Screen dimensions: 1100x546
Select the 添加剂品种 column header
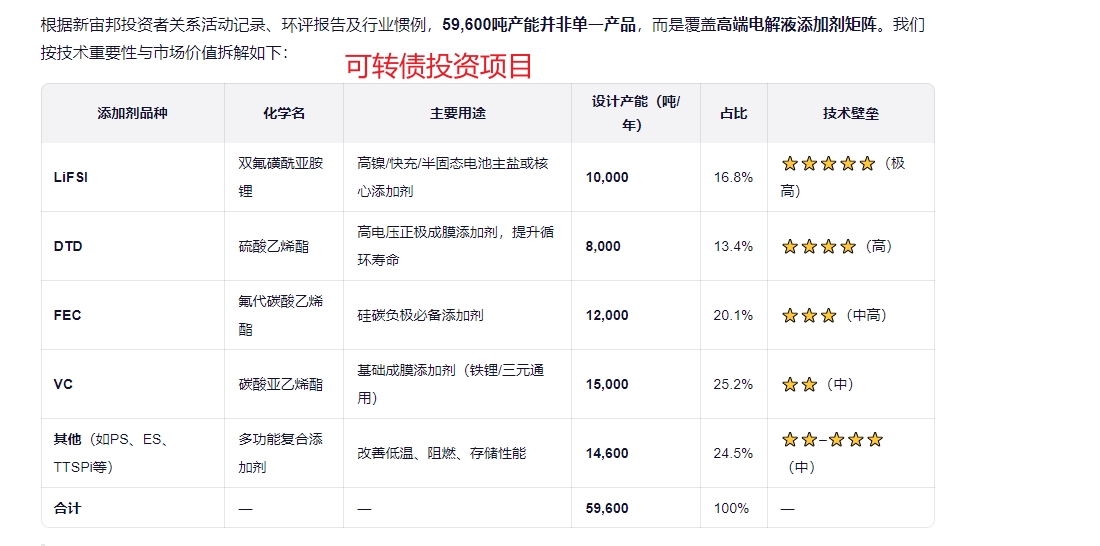coord(132,113)
